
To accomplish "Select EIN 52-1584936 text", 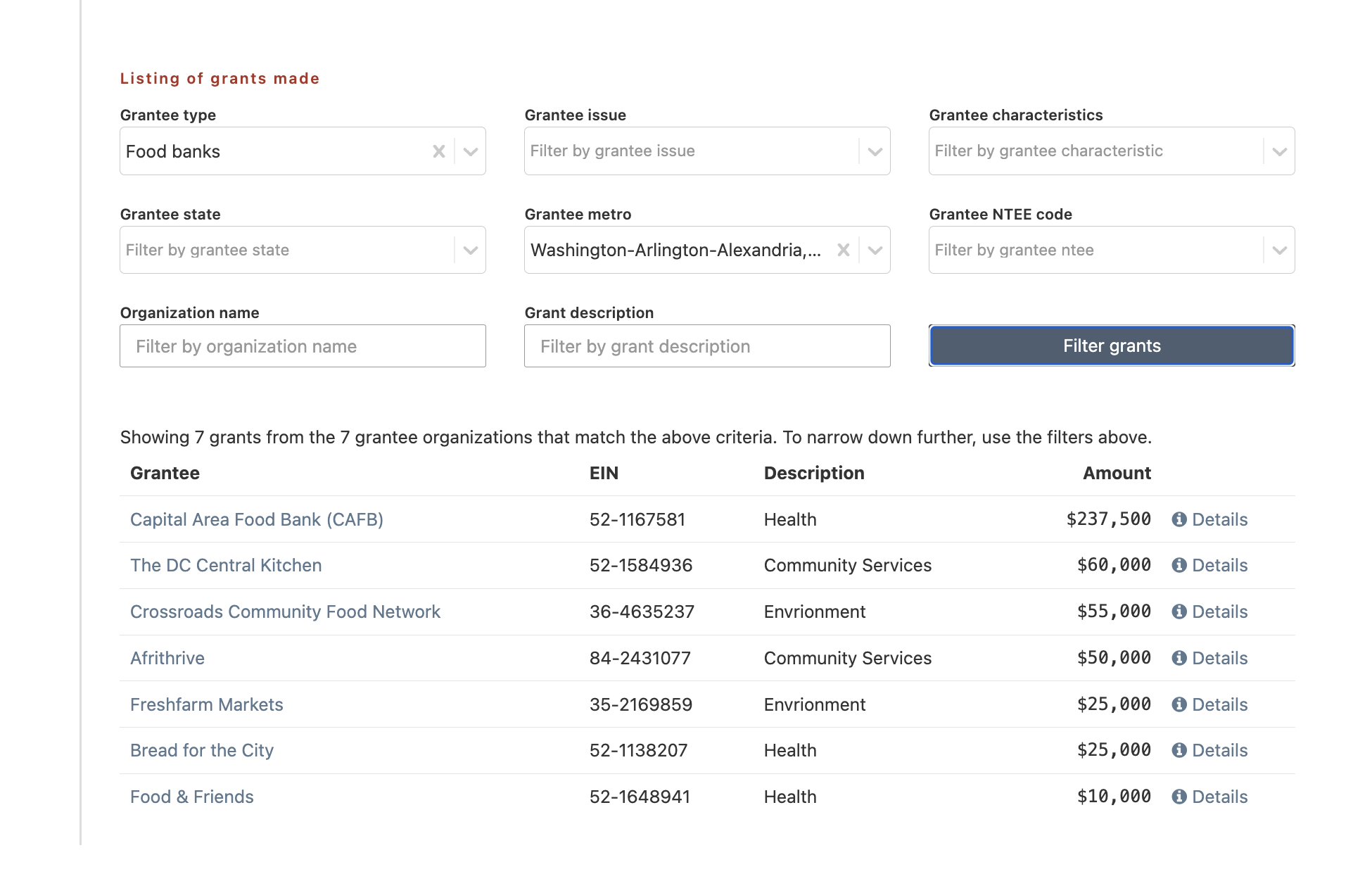I will pyautogui.click(x=641, y=565).
